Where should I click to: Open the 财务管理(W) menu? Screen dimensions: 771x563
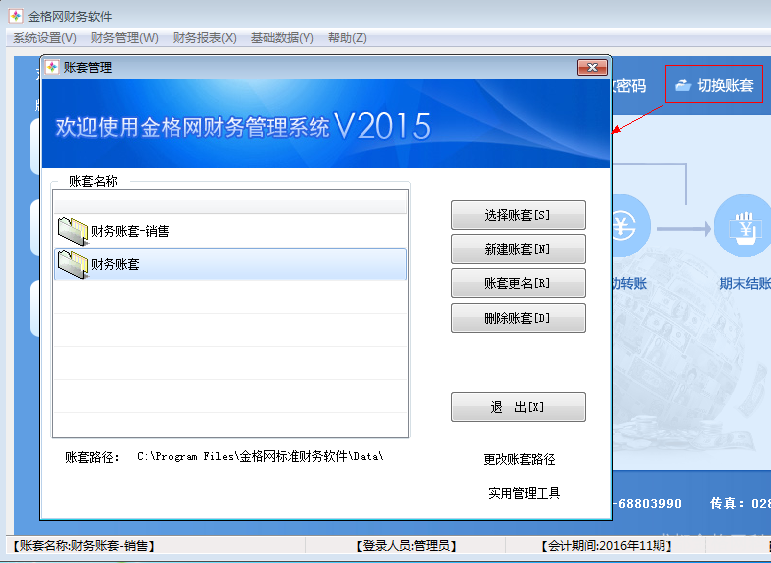coord(124,38)
